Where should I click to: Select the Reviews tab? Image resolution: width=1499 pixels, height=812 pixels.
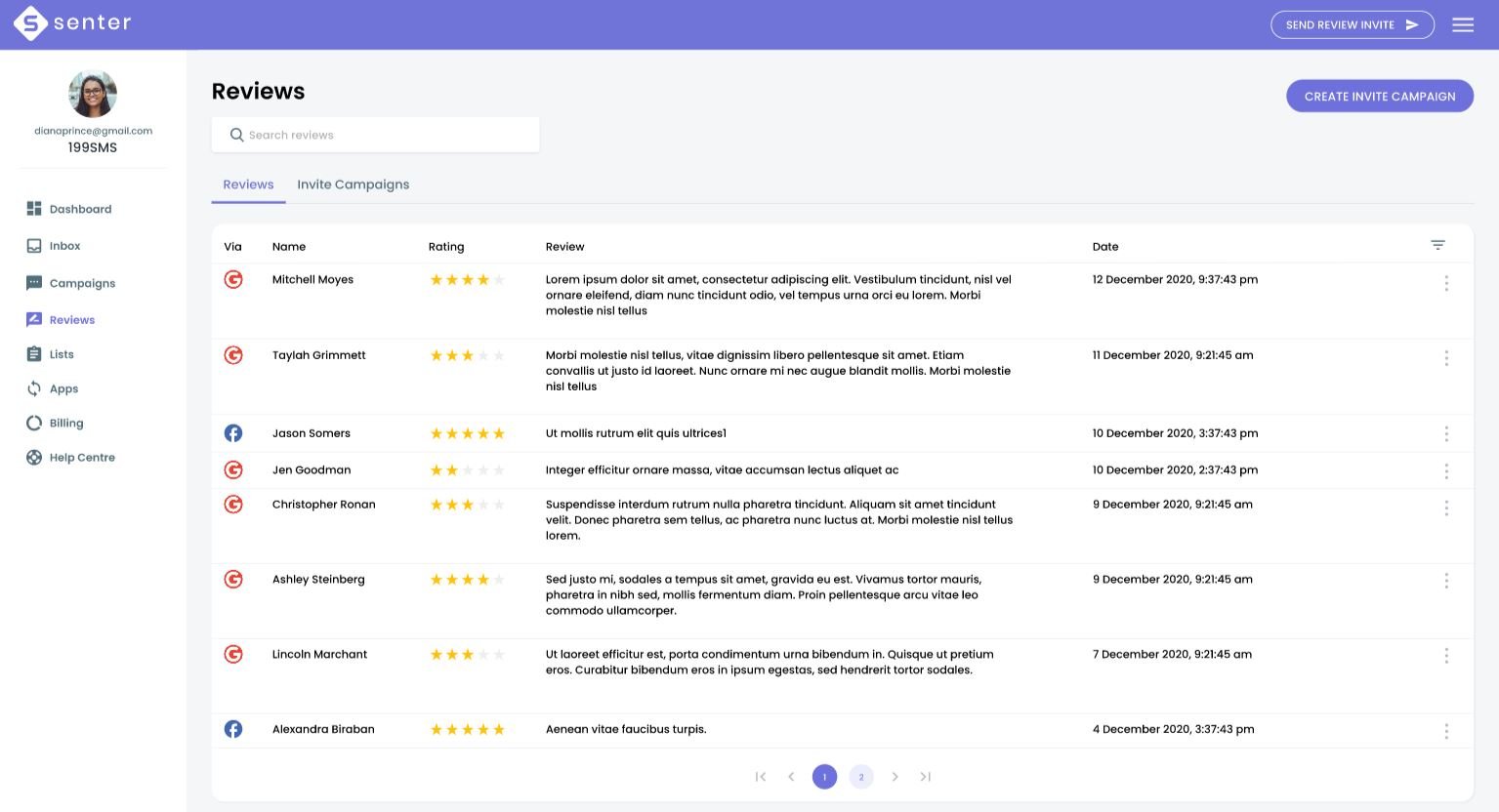pos(248,184)
